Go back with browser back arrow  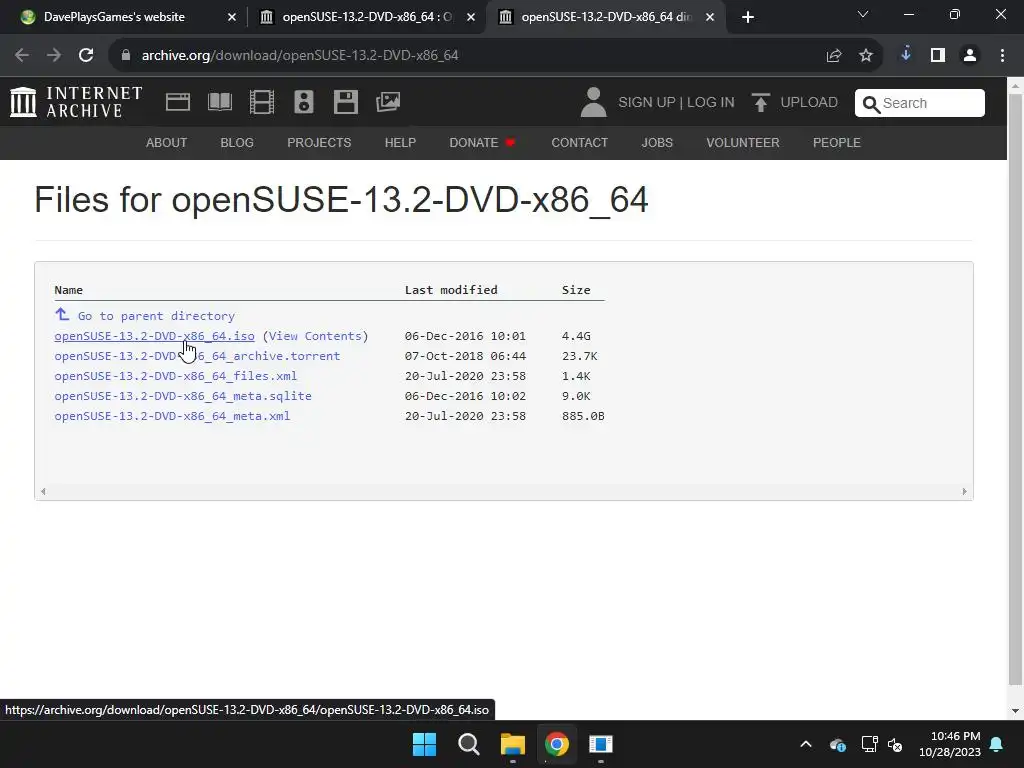tap(22, 56)
